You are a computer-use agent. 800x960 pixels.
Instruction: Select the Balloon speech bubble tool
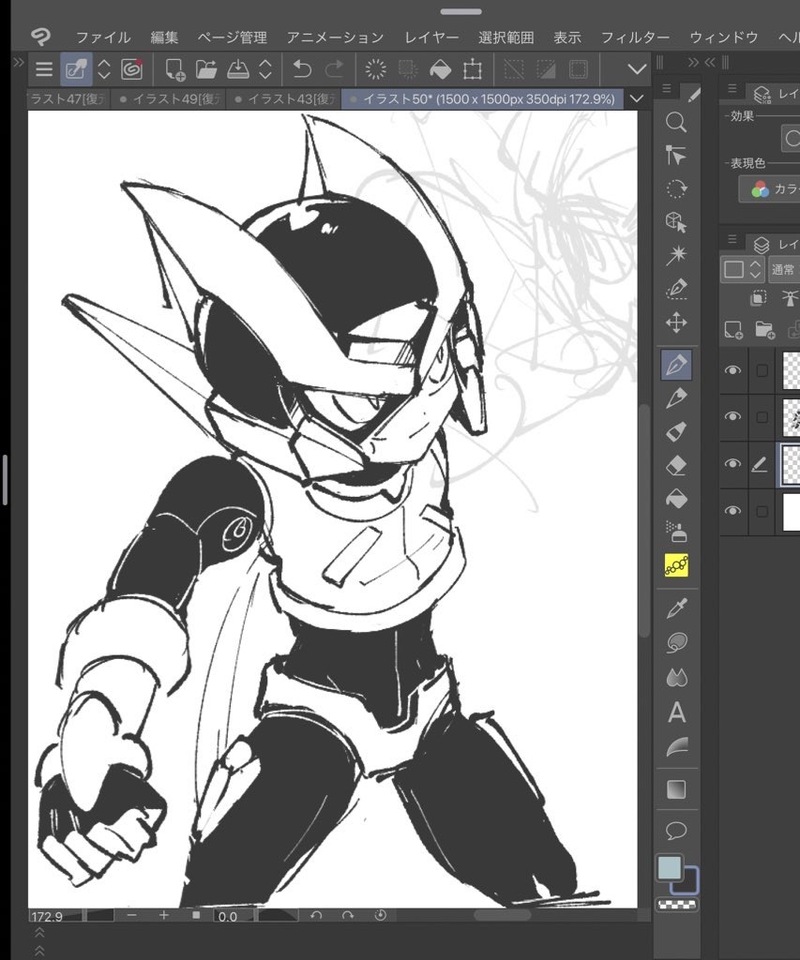pyautogui.click(x=676, y=831)
